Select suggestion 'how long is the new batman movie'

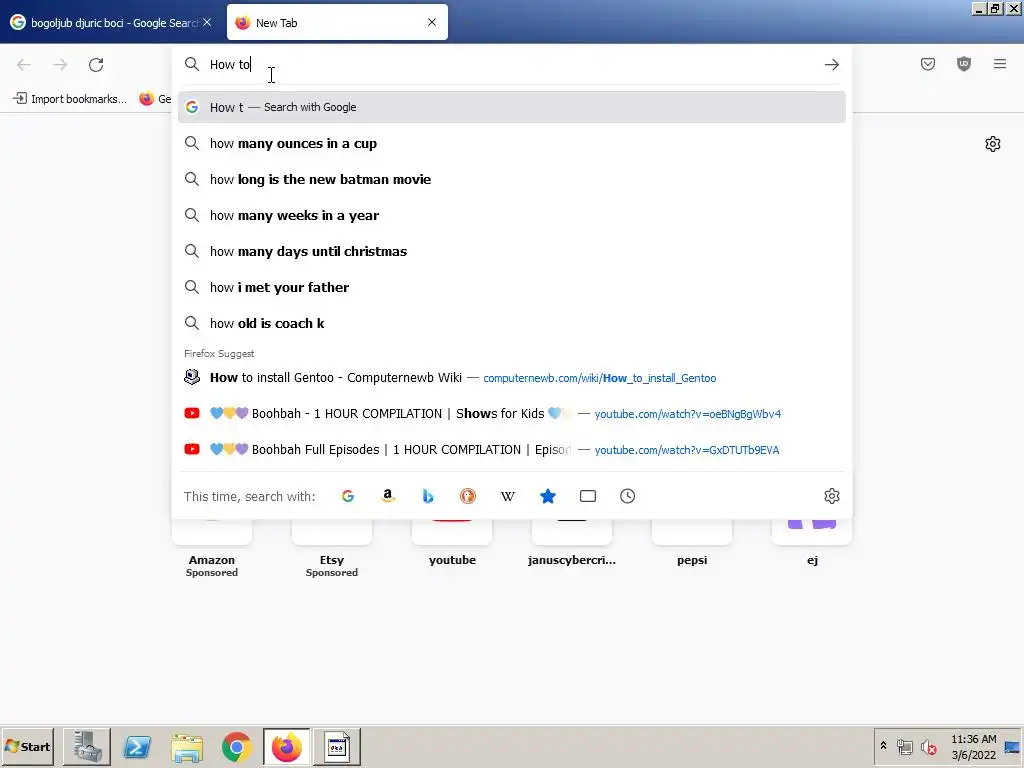511,180
